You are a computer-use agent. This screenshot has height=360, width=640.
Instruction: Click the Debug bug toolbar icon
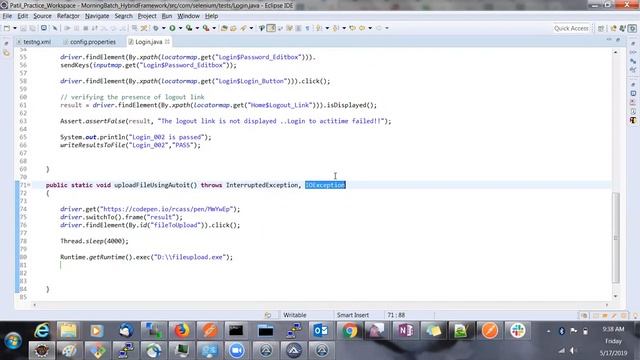[156, 28]
